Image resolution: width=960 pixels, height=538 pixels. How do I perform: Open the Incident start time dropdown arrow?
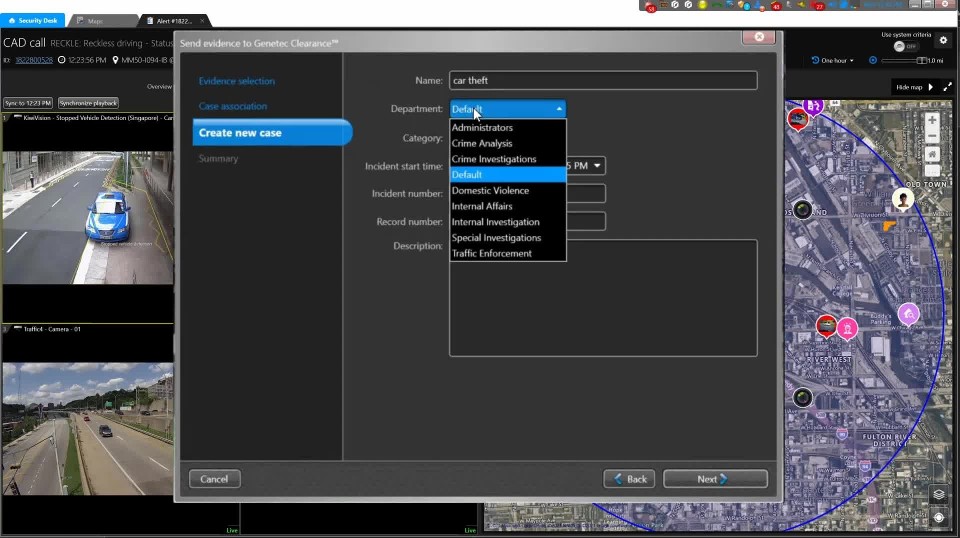[x=597, y=166]
